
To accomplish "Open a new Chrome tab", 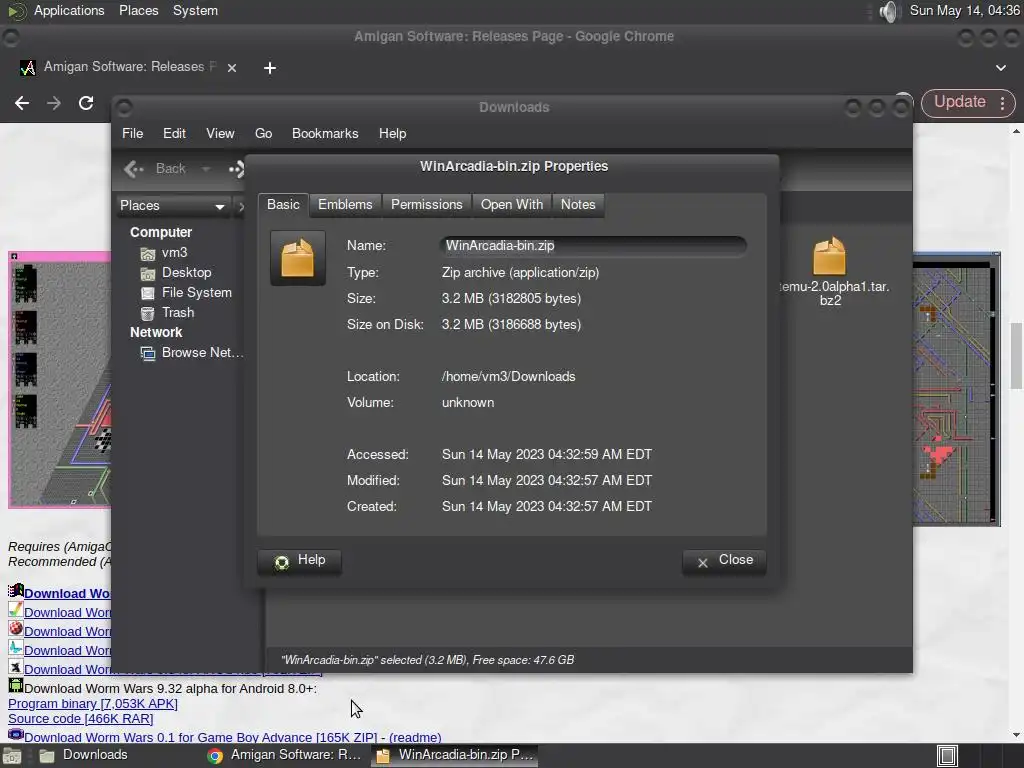I will pos(270,68).
